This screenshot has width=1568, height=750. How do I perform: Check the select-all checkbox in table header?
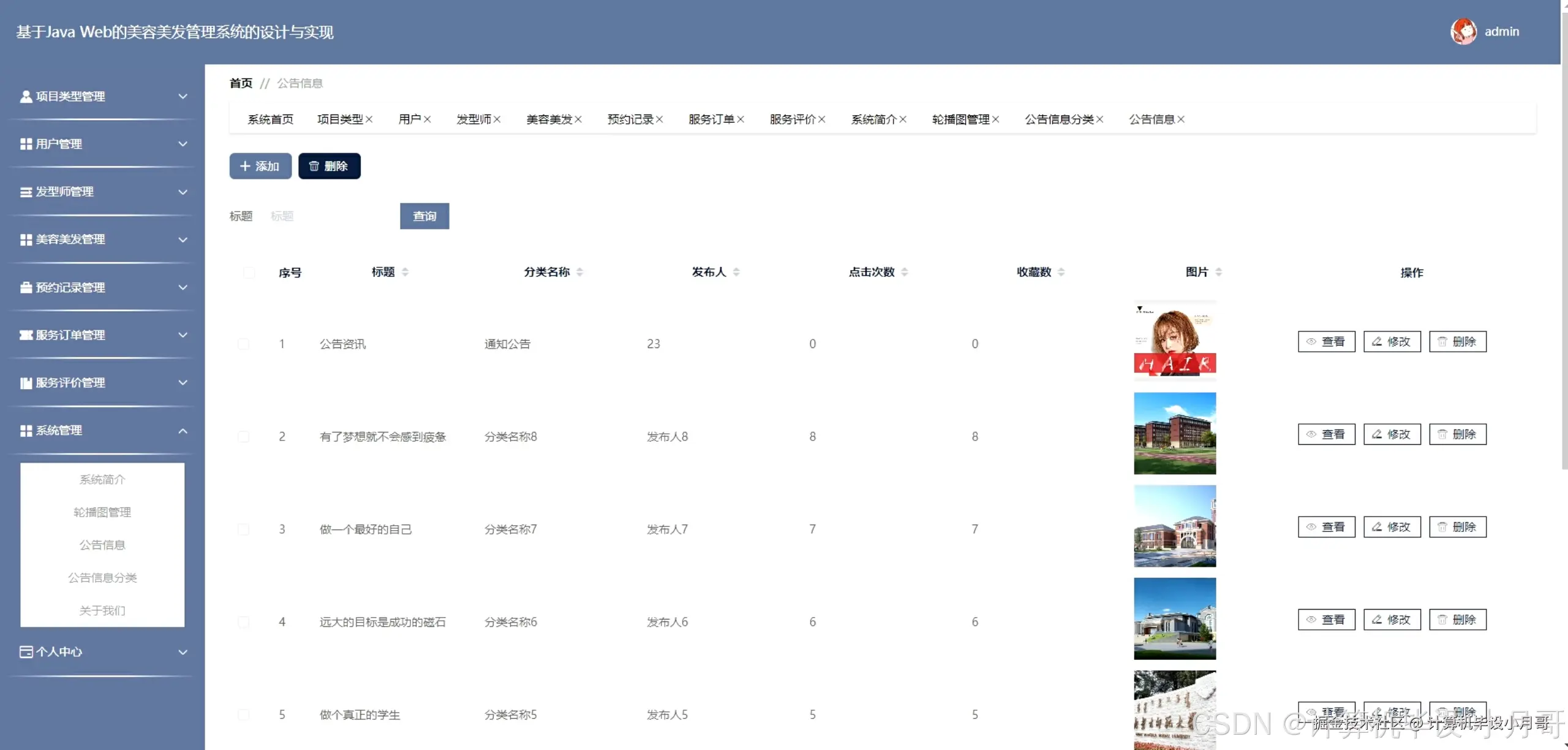point(248,272)
